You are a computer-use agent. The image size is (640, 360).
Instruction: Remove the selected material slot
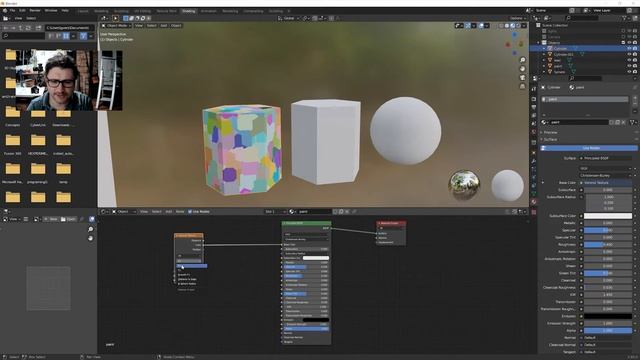coord(635,104)
